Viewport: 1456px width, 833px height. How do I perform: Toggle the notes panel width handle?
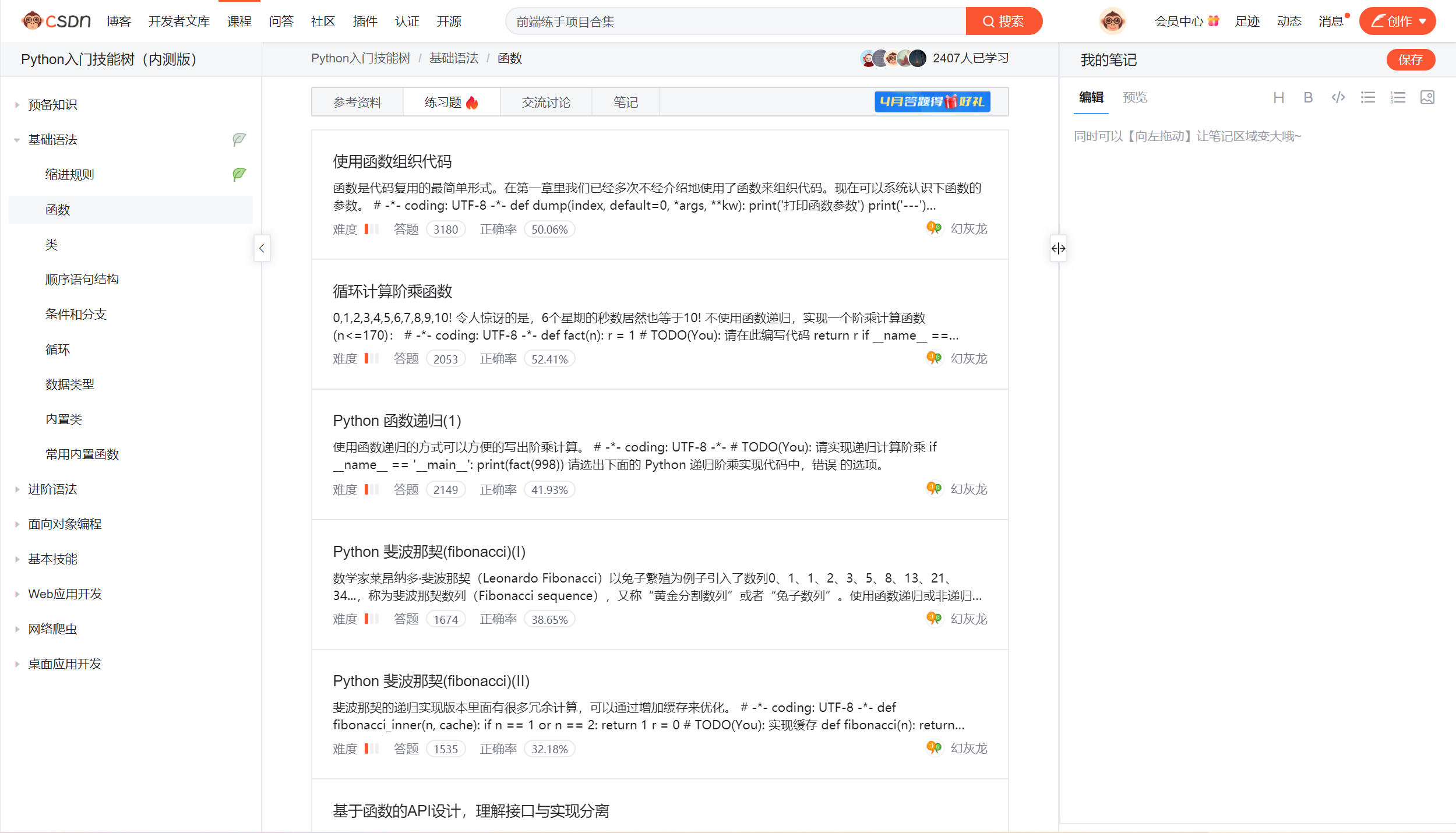[x=1058, y=249]
